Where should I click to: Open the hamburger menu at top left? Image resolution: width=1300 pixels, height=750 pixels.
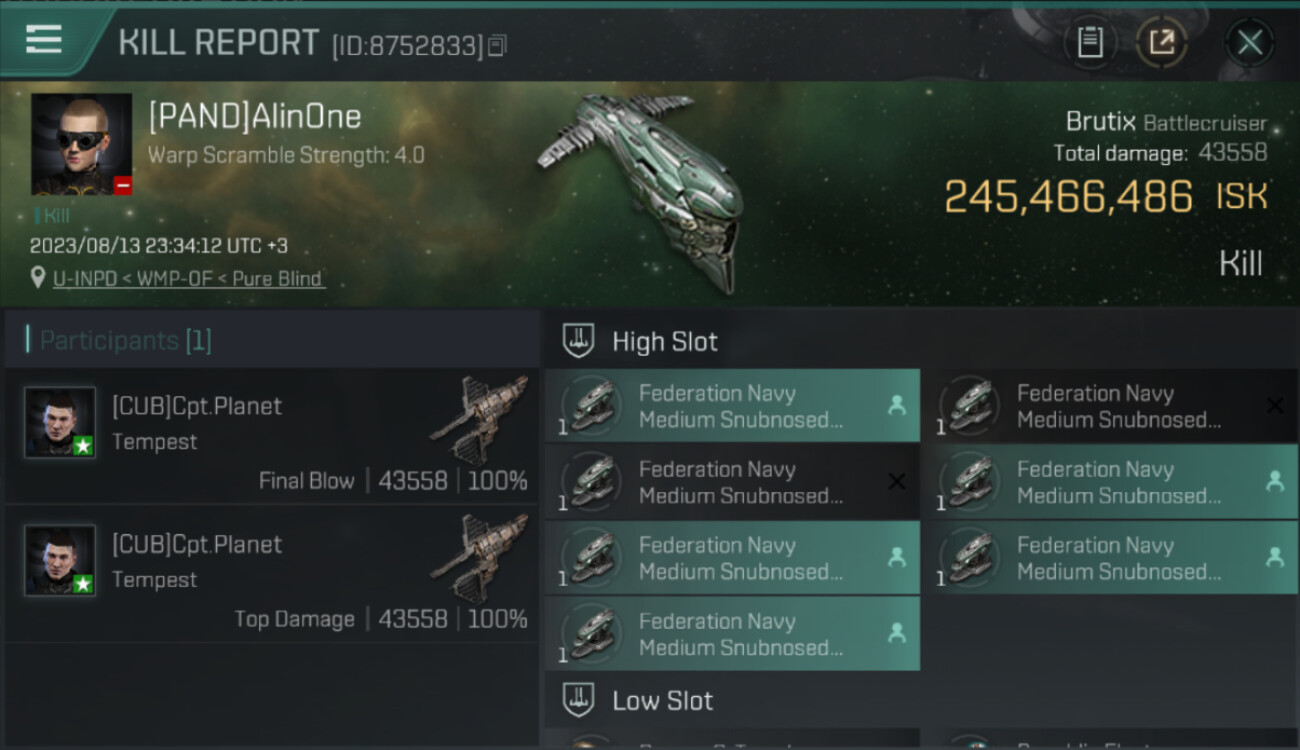[x=44, y=40]
